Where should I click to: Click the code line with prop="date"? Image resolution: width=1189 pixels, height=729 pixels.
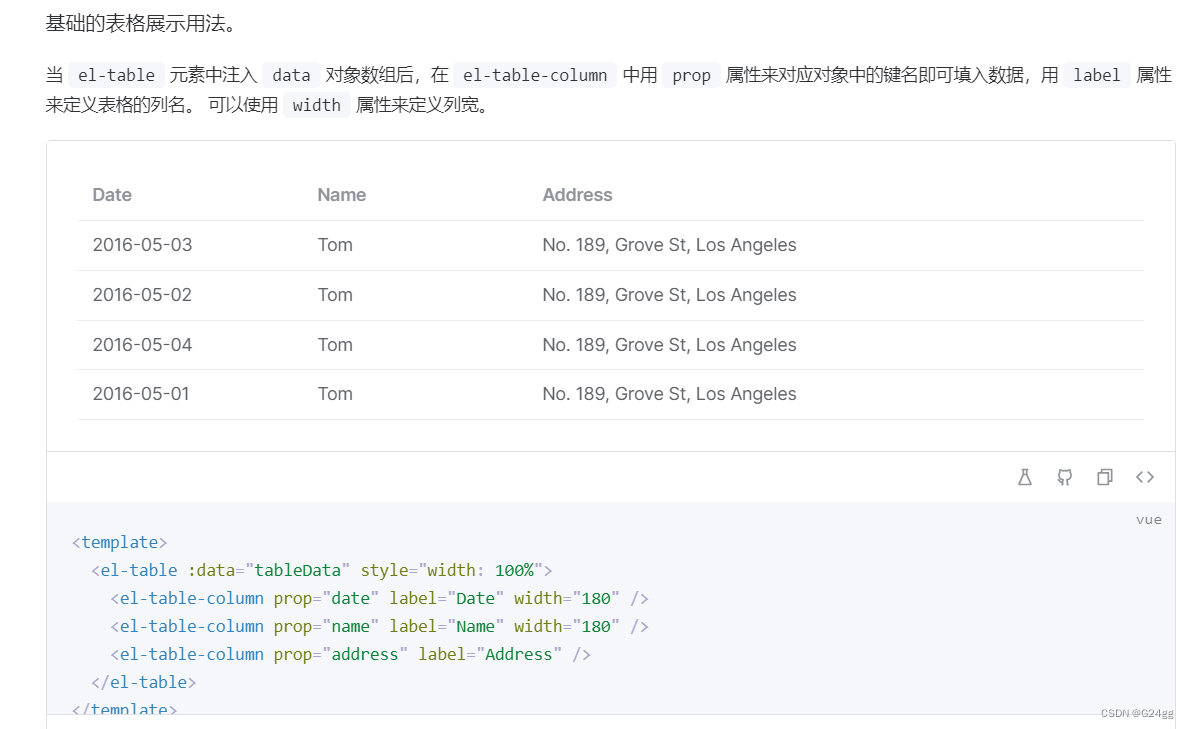(380, 599)
